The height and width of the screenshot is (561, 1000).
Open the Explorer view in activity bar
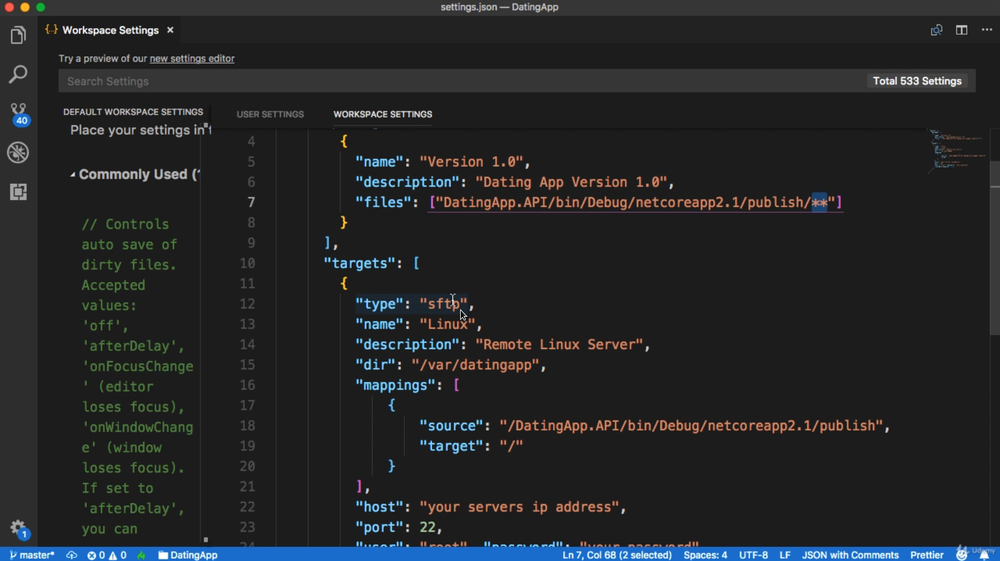point(18,35)
